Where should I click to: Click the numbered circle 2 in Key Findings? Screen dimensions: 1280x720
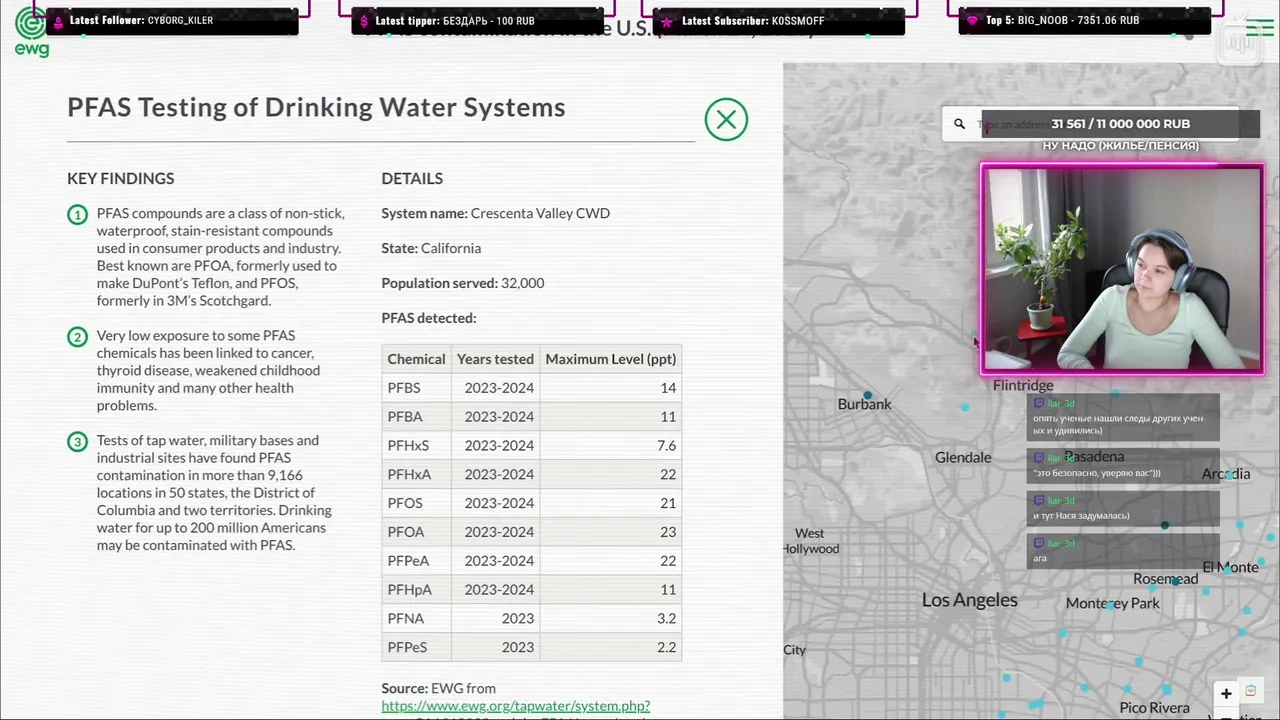(78, 337)
